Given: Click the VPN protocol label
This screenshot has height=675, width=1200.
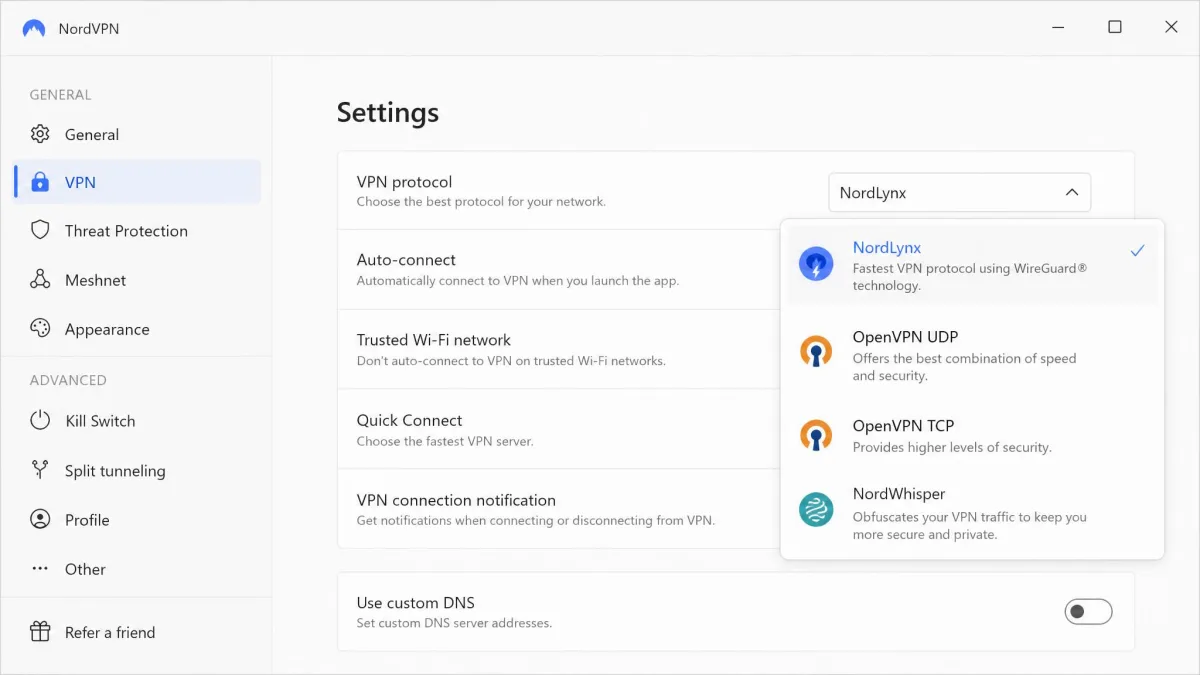Looking at the screenshot, I should point(404,181).
